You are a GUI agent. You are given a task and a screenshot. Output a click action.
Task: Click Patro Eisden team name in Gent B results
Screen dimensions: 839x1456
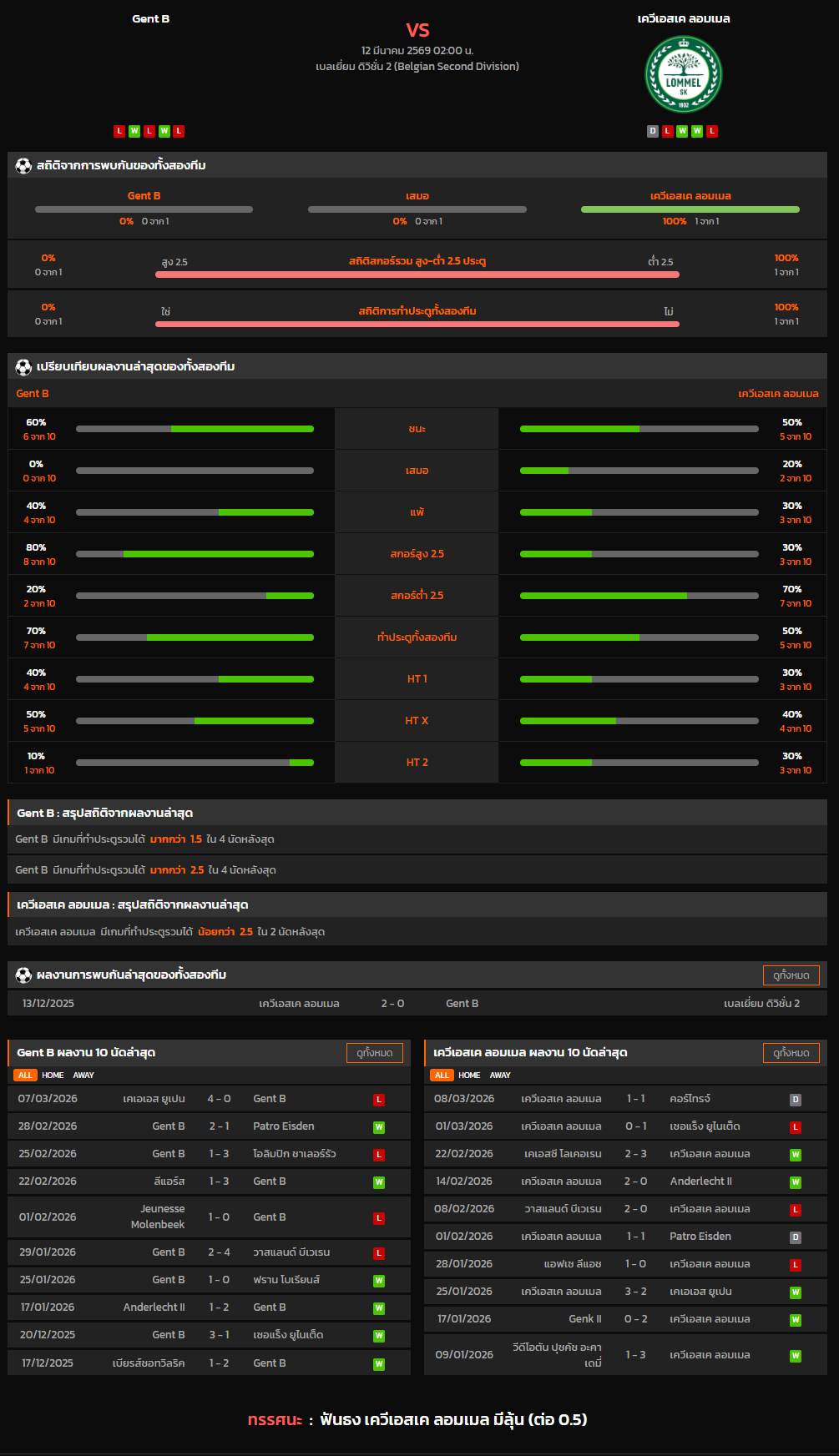coord(284,1126)
